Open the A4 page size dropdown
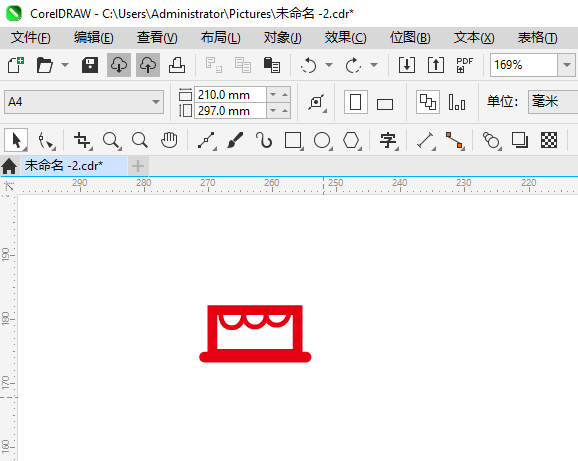 click(84, 102)
